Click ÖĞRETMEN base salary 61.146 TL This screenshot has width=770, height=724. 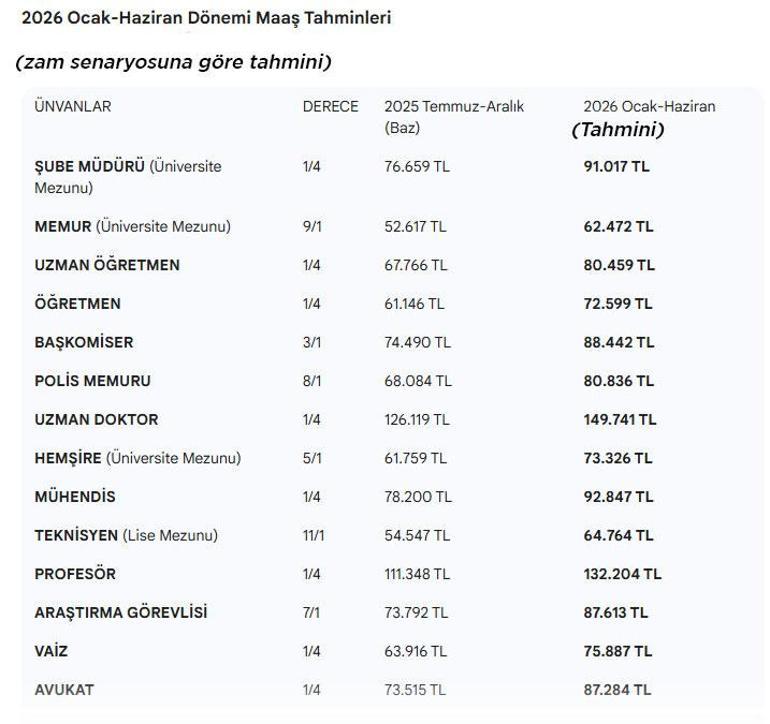pyautogui.click(x=414, y=303)
